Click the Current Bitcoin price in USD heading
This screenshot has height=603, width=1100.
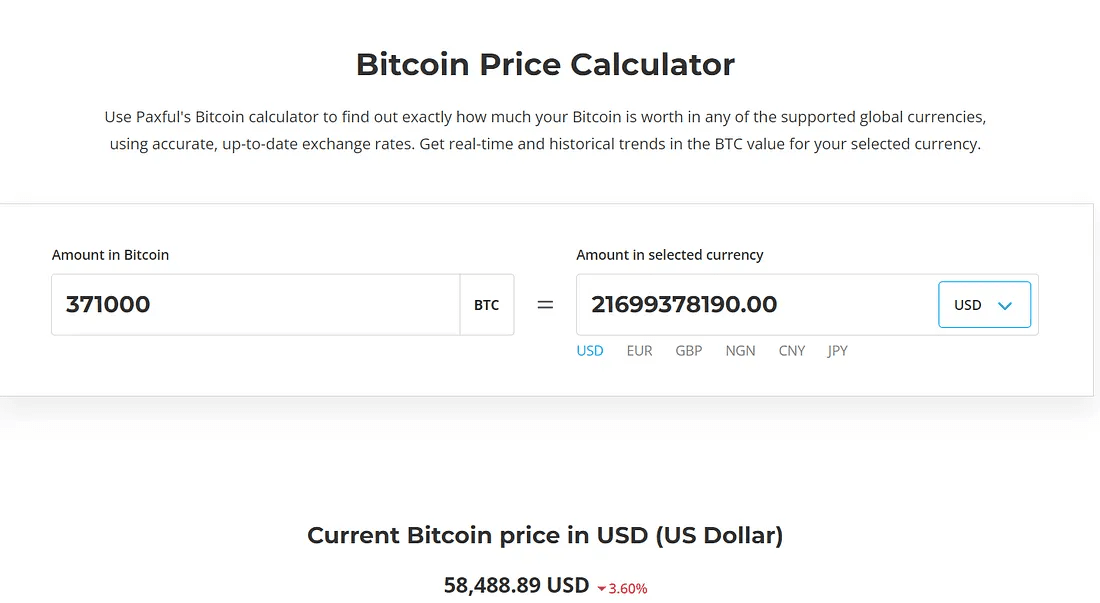click(x=545, y=536)
